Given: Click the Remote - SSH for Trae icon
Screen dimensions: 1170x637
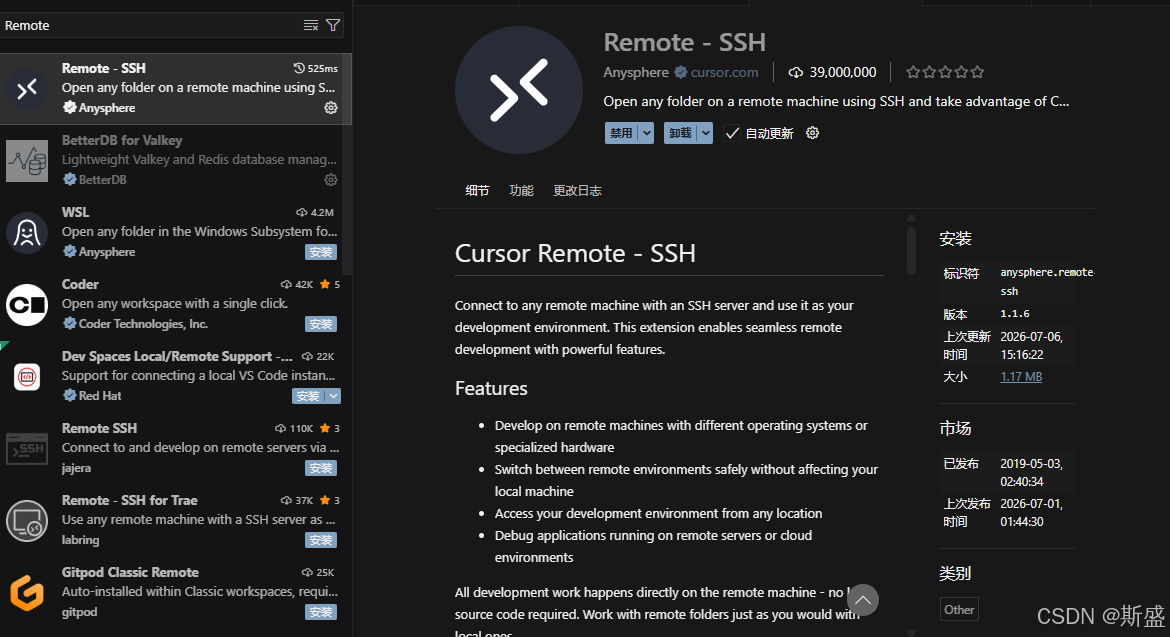Looking at the screenshot, I should coord(27,521).
